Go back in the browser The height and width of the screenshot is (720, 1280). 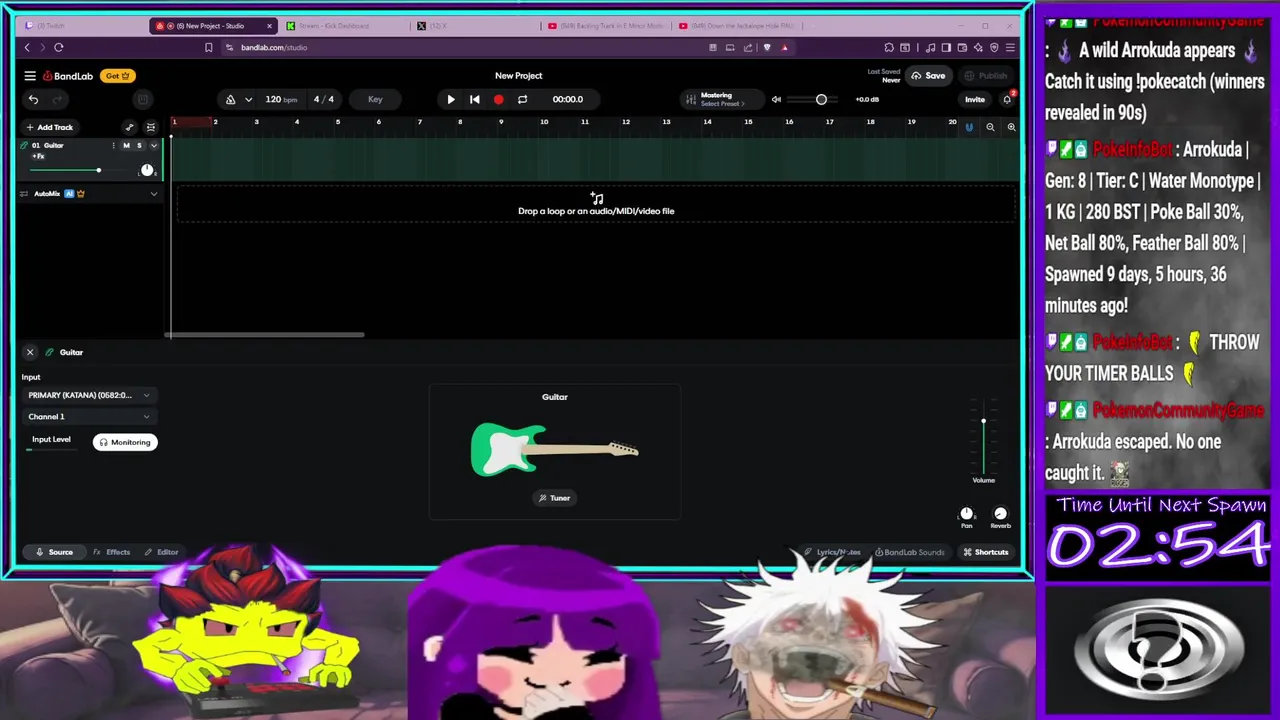pos(27,47)
